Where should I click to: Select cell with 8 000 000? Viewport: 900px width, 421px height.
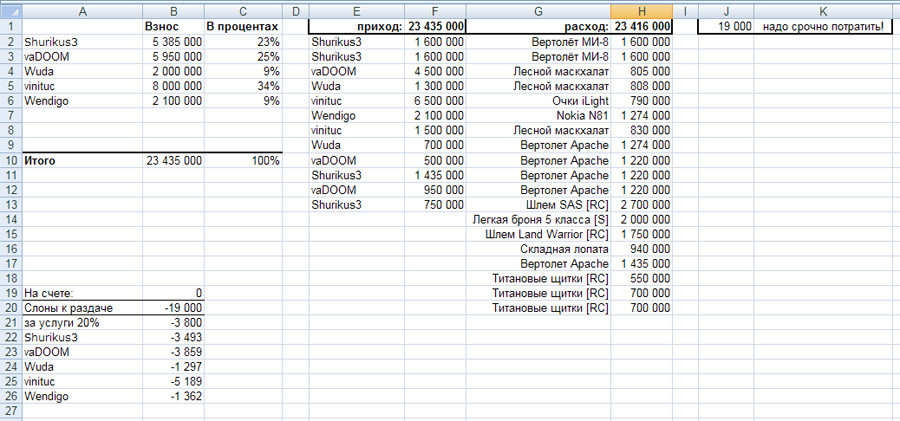tap(173, 86)
